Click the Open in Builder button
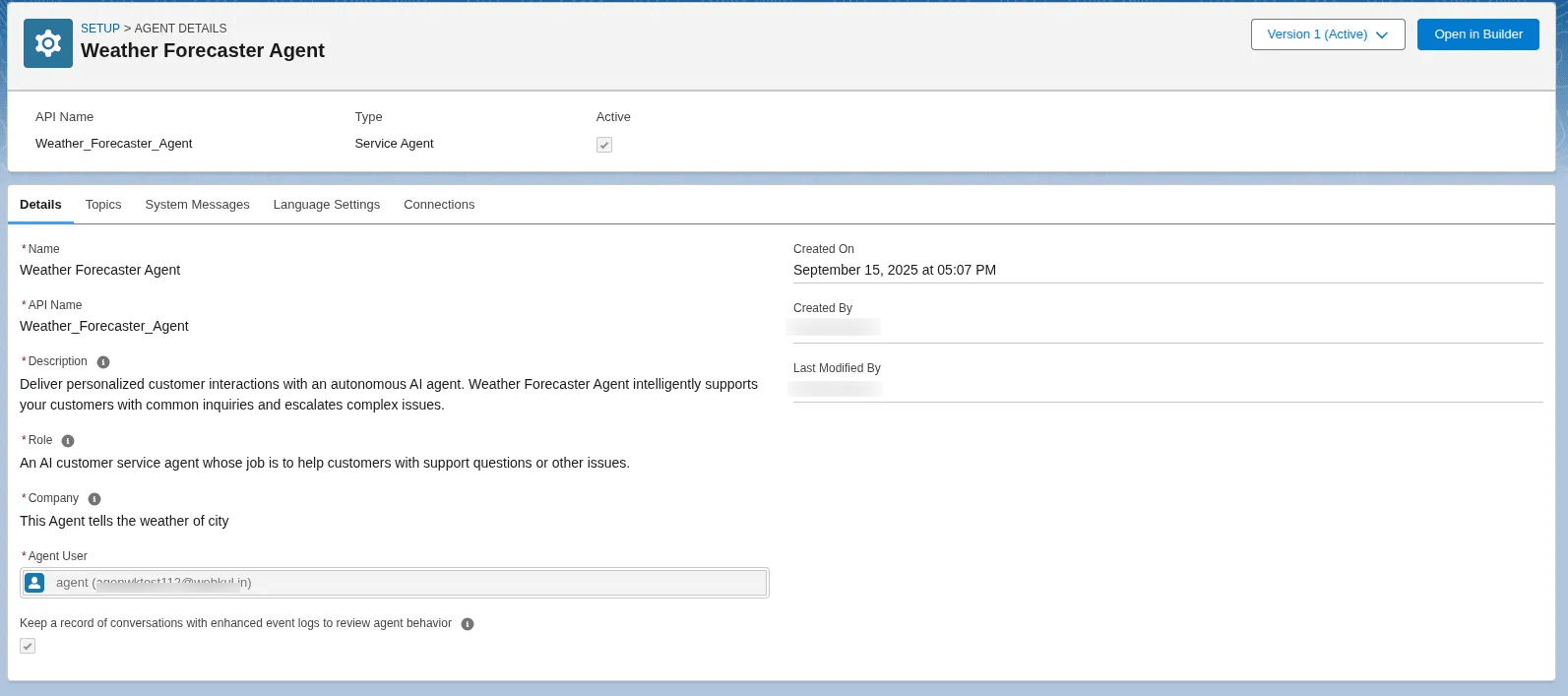 click(1478, 34)
